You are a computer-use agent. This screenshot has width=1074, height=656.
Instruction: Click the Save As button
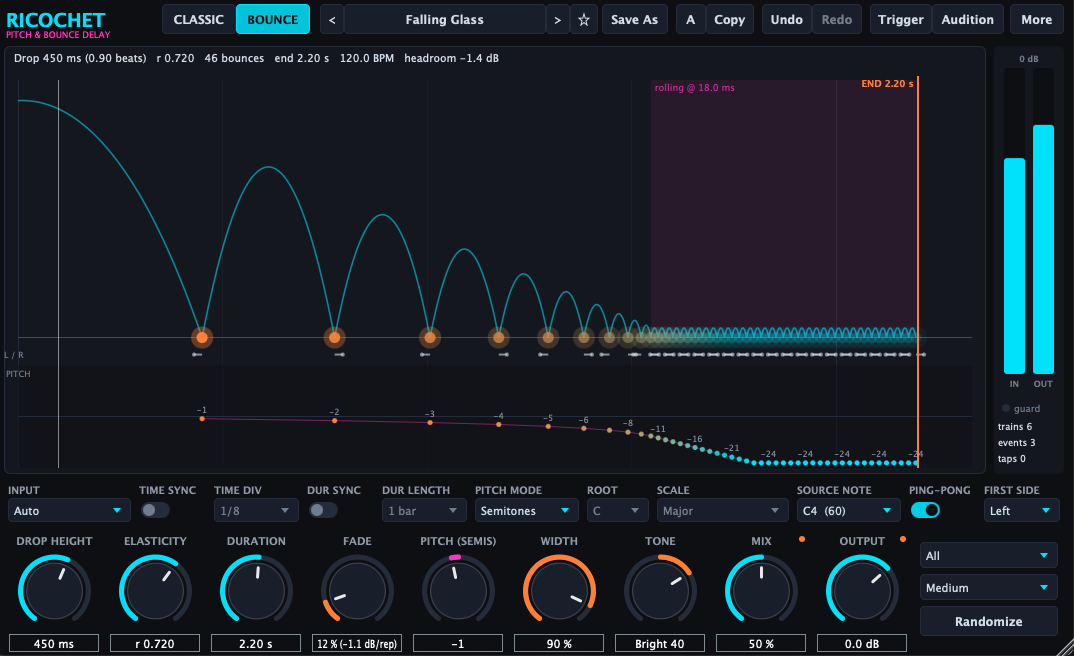click(x=634, y=19)
